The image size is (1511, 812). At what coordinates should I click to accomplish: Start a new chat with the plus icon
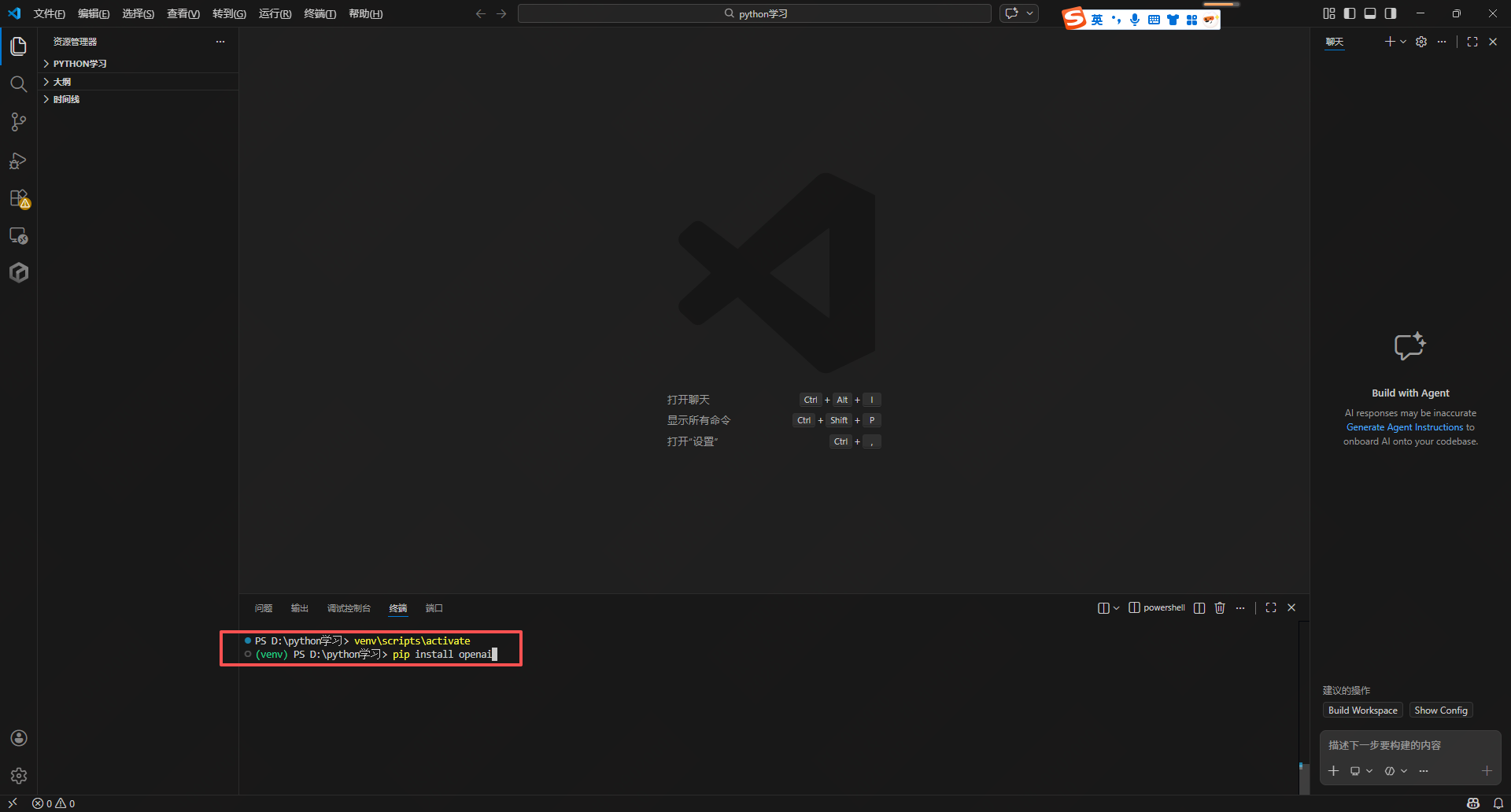click(x=1390, y=42)
